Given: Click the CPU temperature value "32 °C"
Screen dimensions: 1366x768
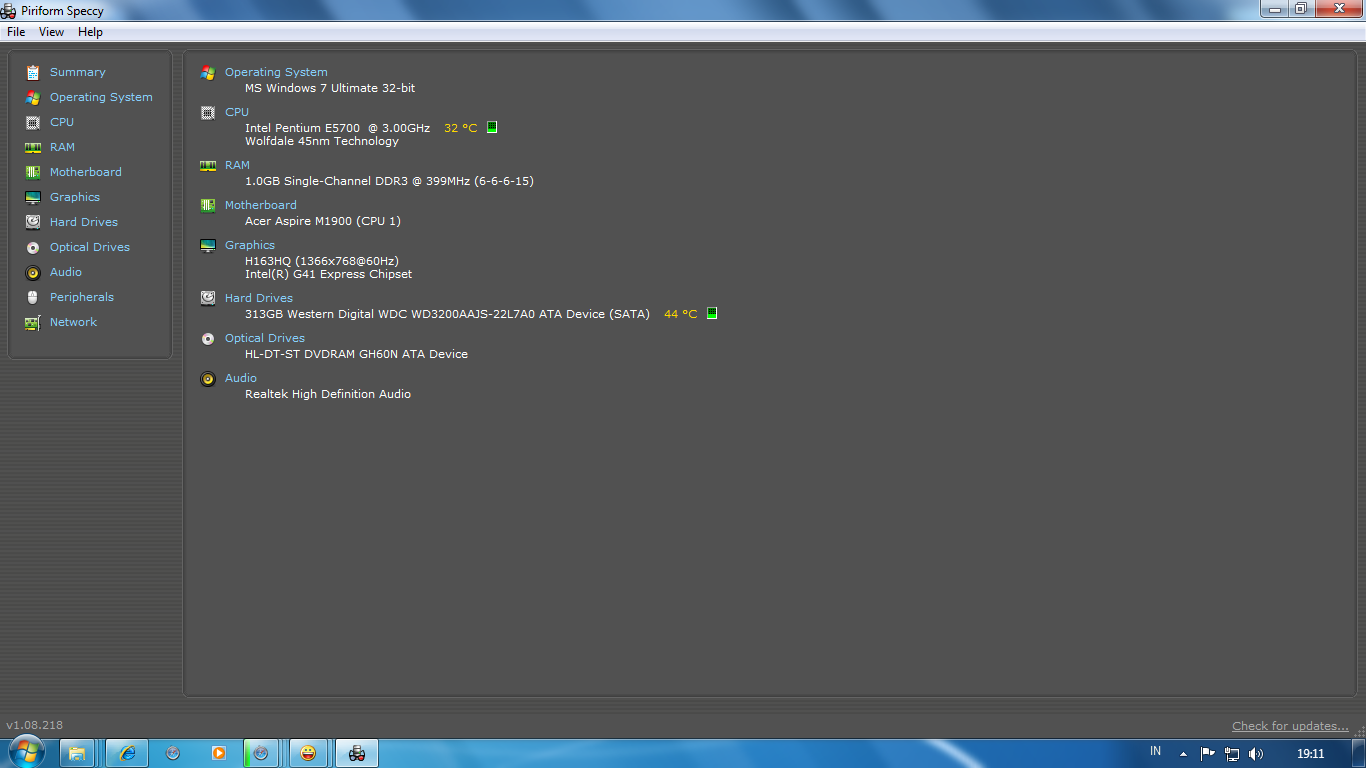Looking at the screenshot, I should [x=460, y=128].
